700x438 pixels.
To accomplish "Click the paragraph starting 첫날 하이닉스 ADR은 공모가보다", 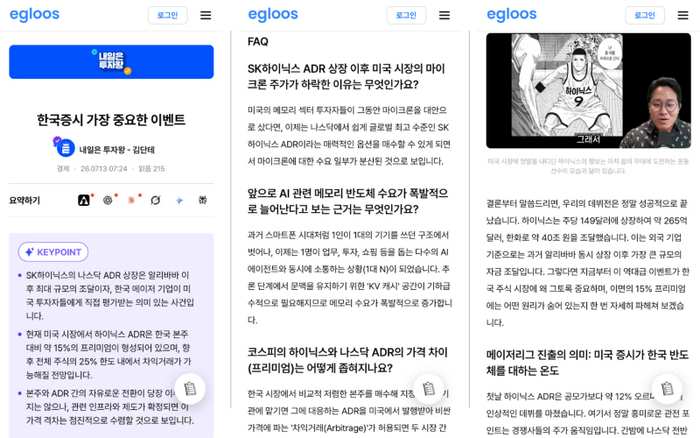I will click(x=587, y=413).
